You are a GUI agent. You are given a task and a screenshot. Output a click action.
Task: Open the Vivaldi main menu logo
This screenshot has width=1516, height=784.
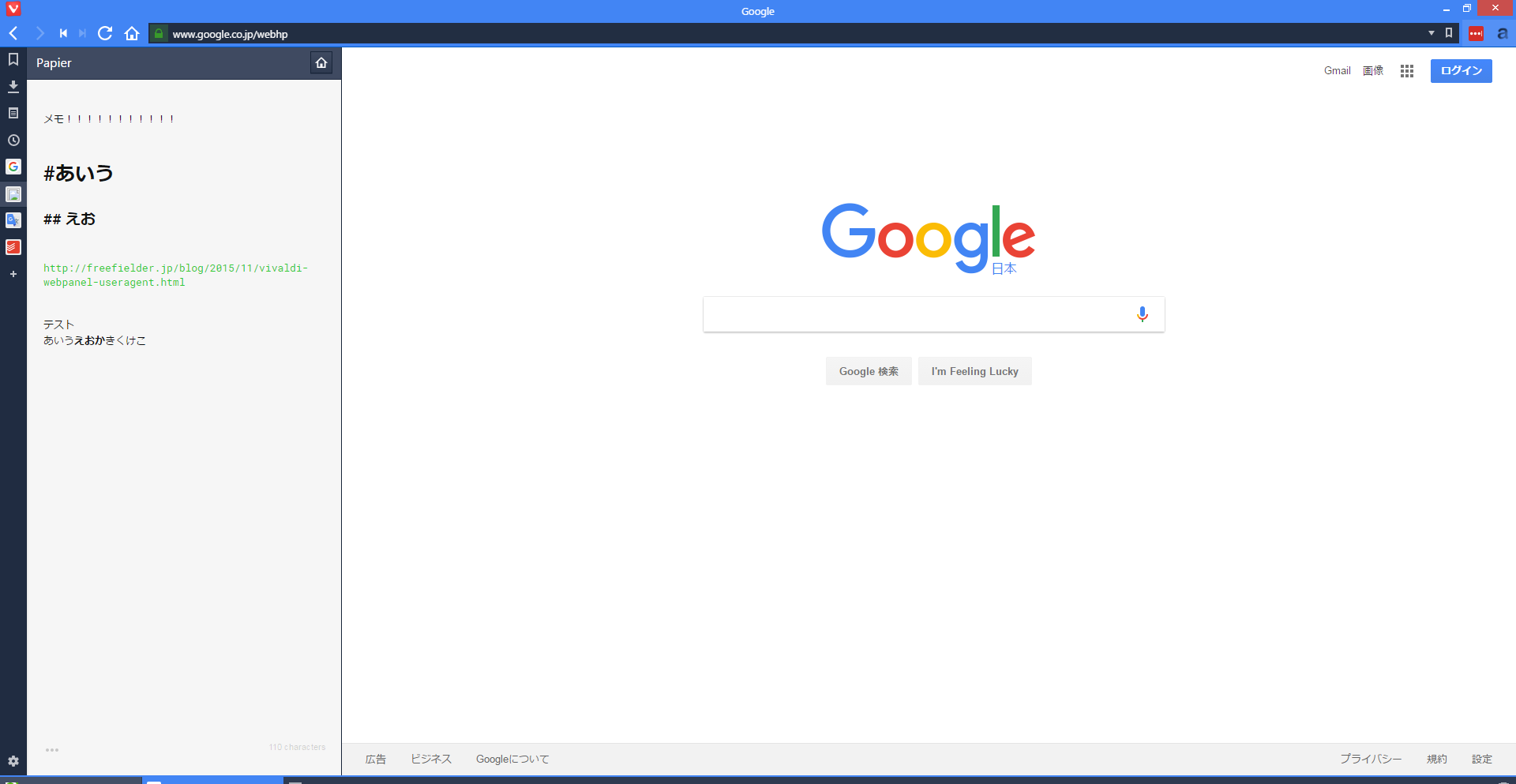tap(13, 9)
